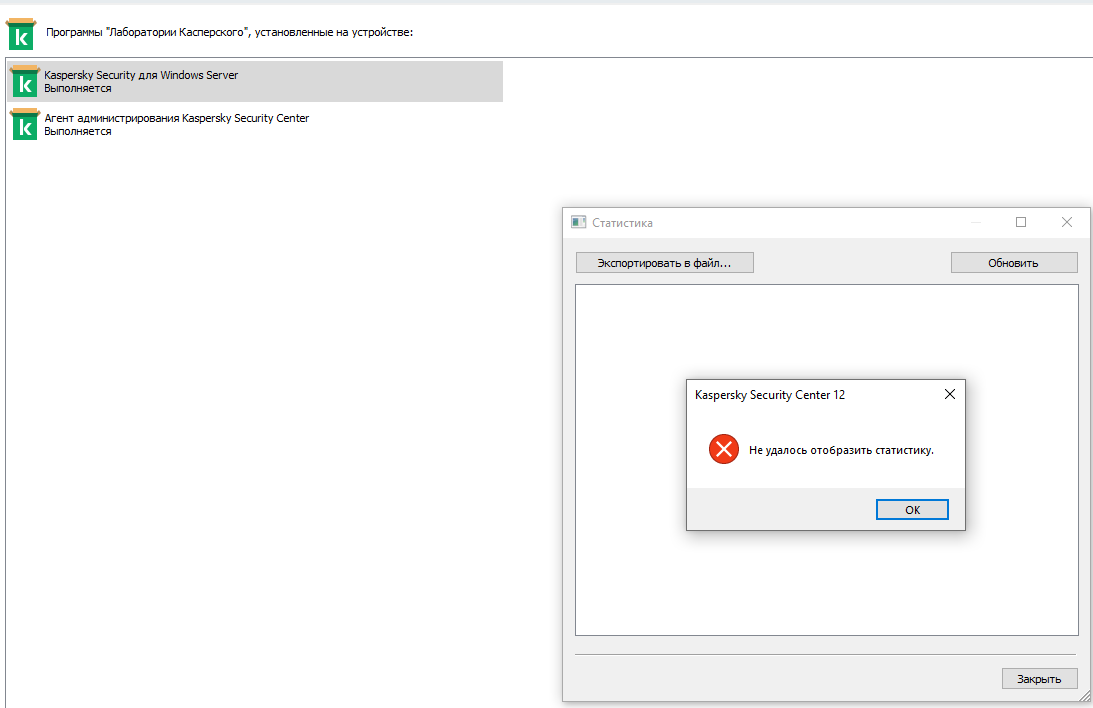This screenshot has width=1093, height=708.
Task: Click the 'Закрыть' button in Статистика window
Action: coord(1039,679)
